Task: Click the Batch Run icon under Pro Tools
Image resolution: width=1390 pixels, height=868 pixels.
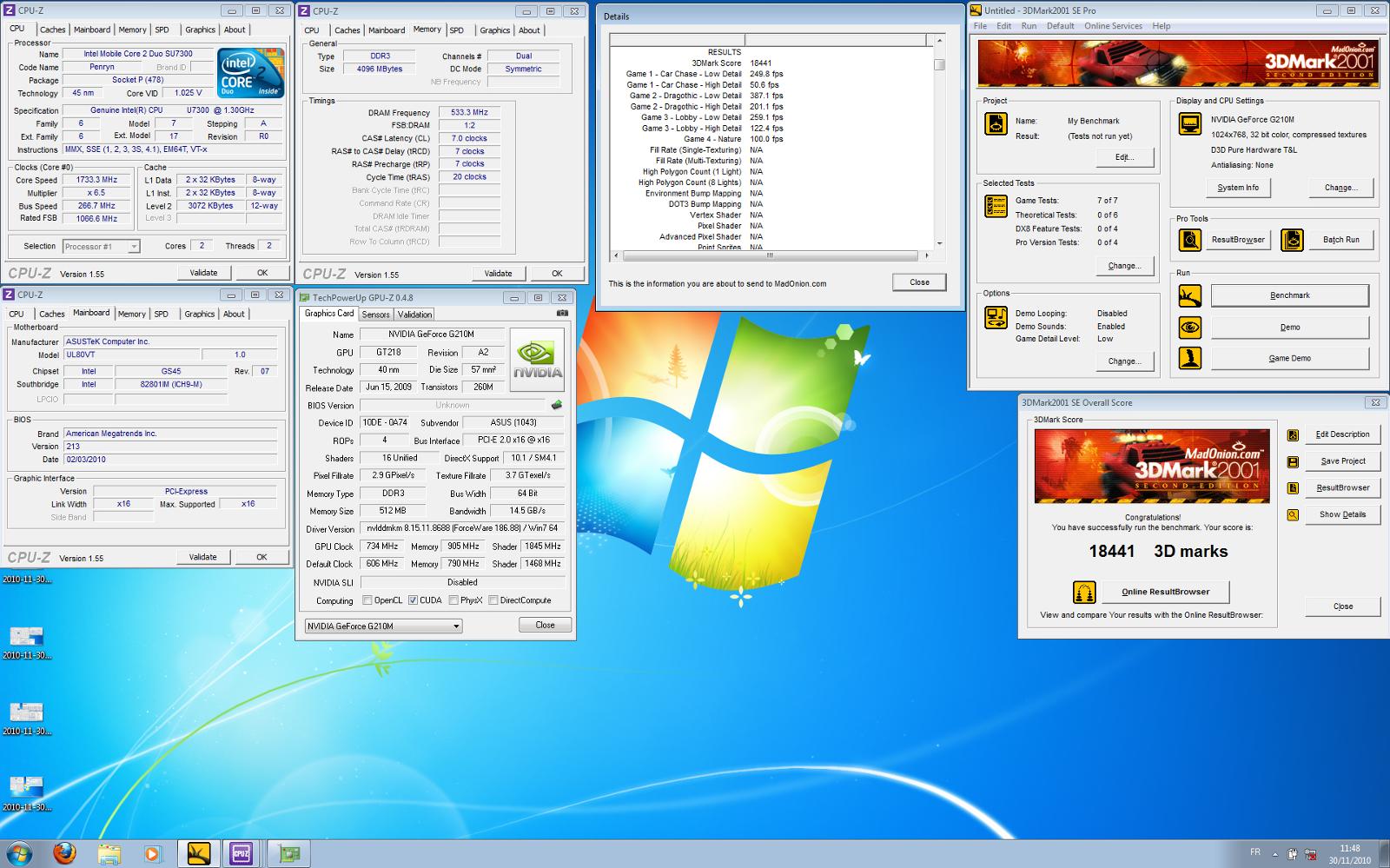Action: 1292,240
